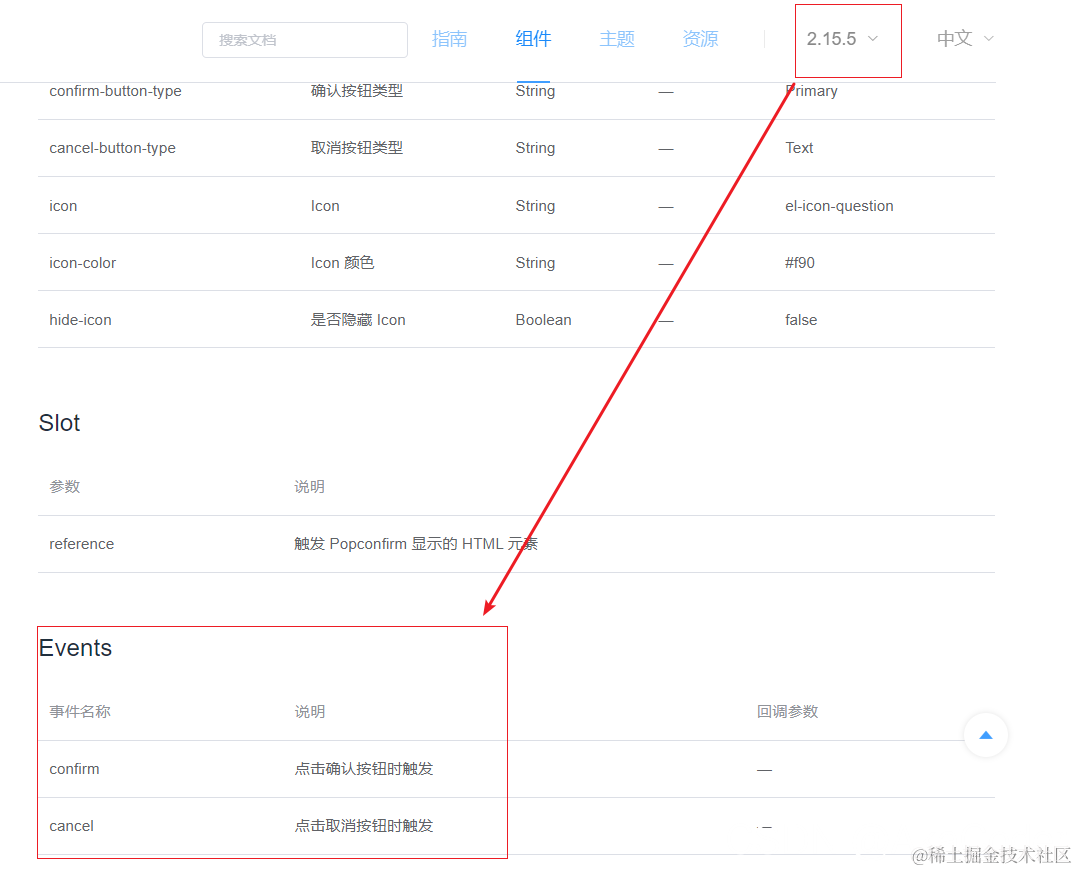Click the Slot section heading
The image size is (1078, 872).
click(x=60, y=423)
